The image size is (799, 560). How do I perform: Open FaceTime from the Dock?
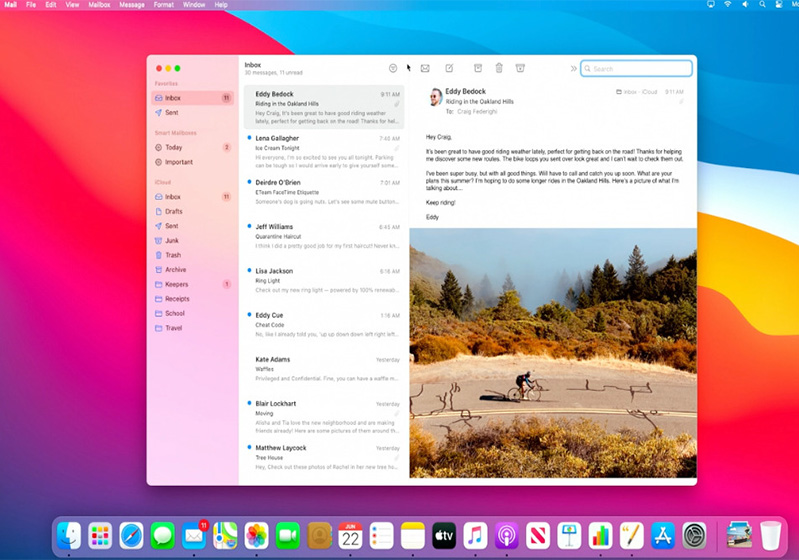coord(288,536)
